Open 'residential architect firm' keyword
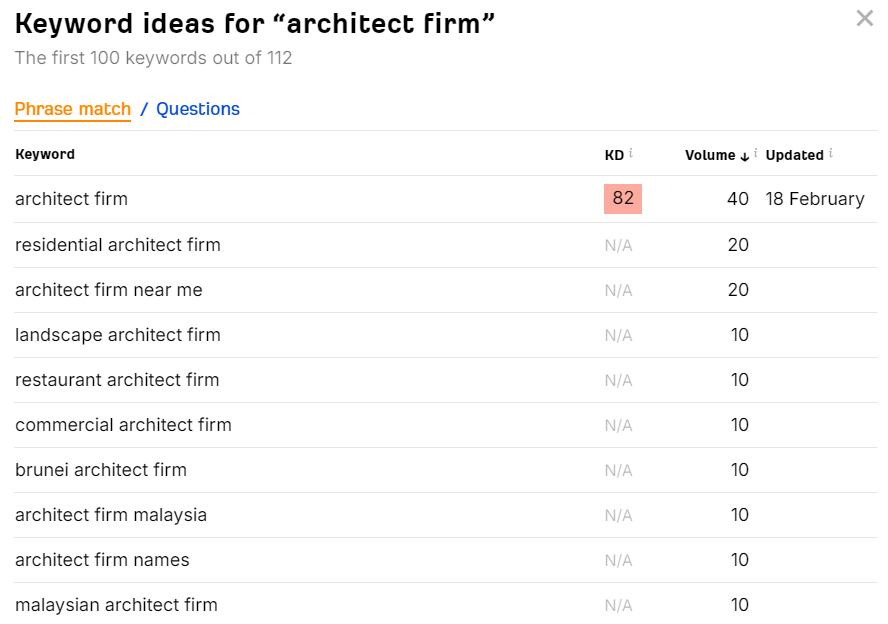888x624 pixels. [x=118, y=245]
